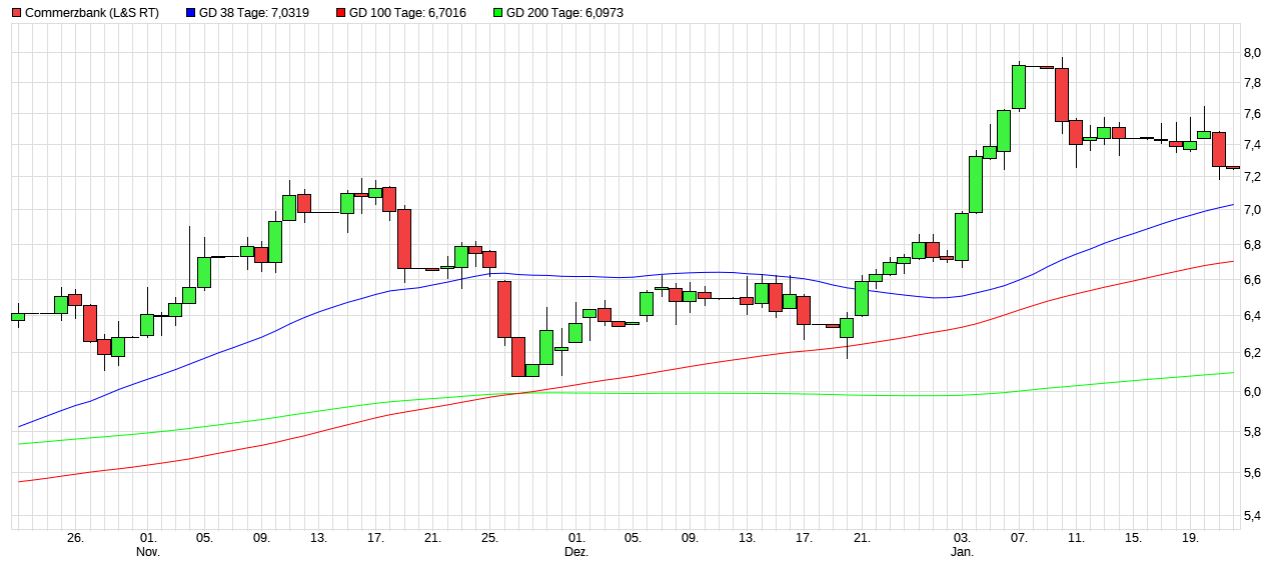Viewport: 1283px width, 566px height.
Task: Click the 7,4 price axis label
Action: point(1252,146)
